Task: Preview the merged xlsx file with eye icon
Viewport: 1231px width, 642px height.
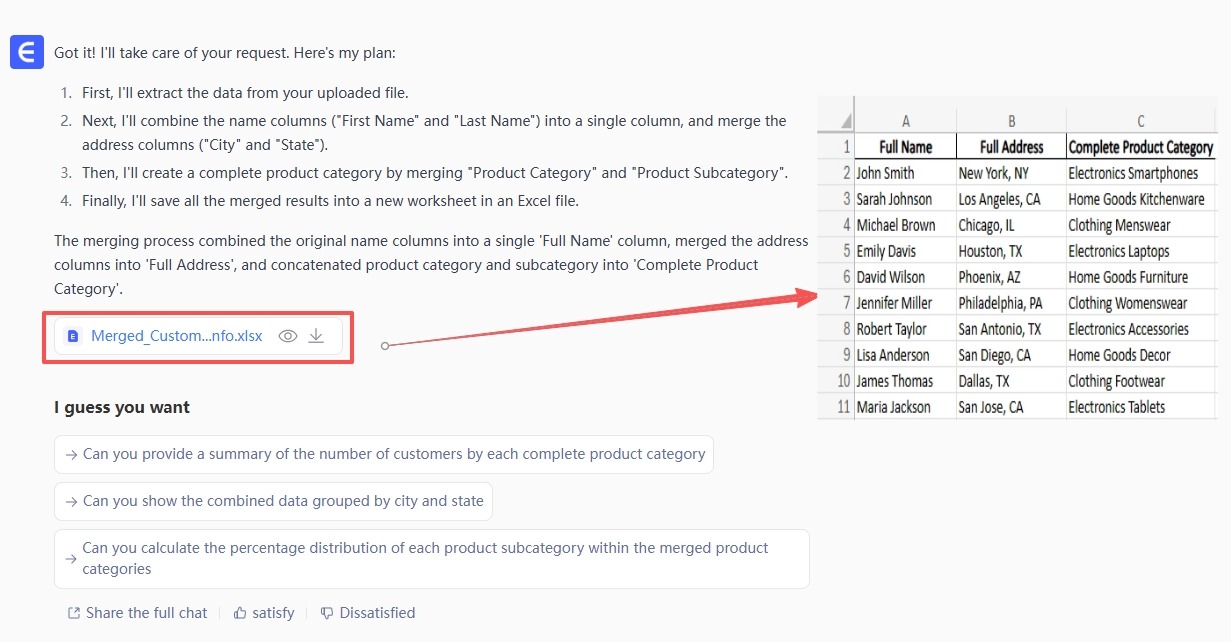Action: pyautogui.click(x=288, y=336)
